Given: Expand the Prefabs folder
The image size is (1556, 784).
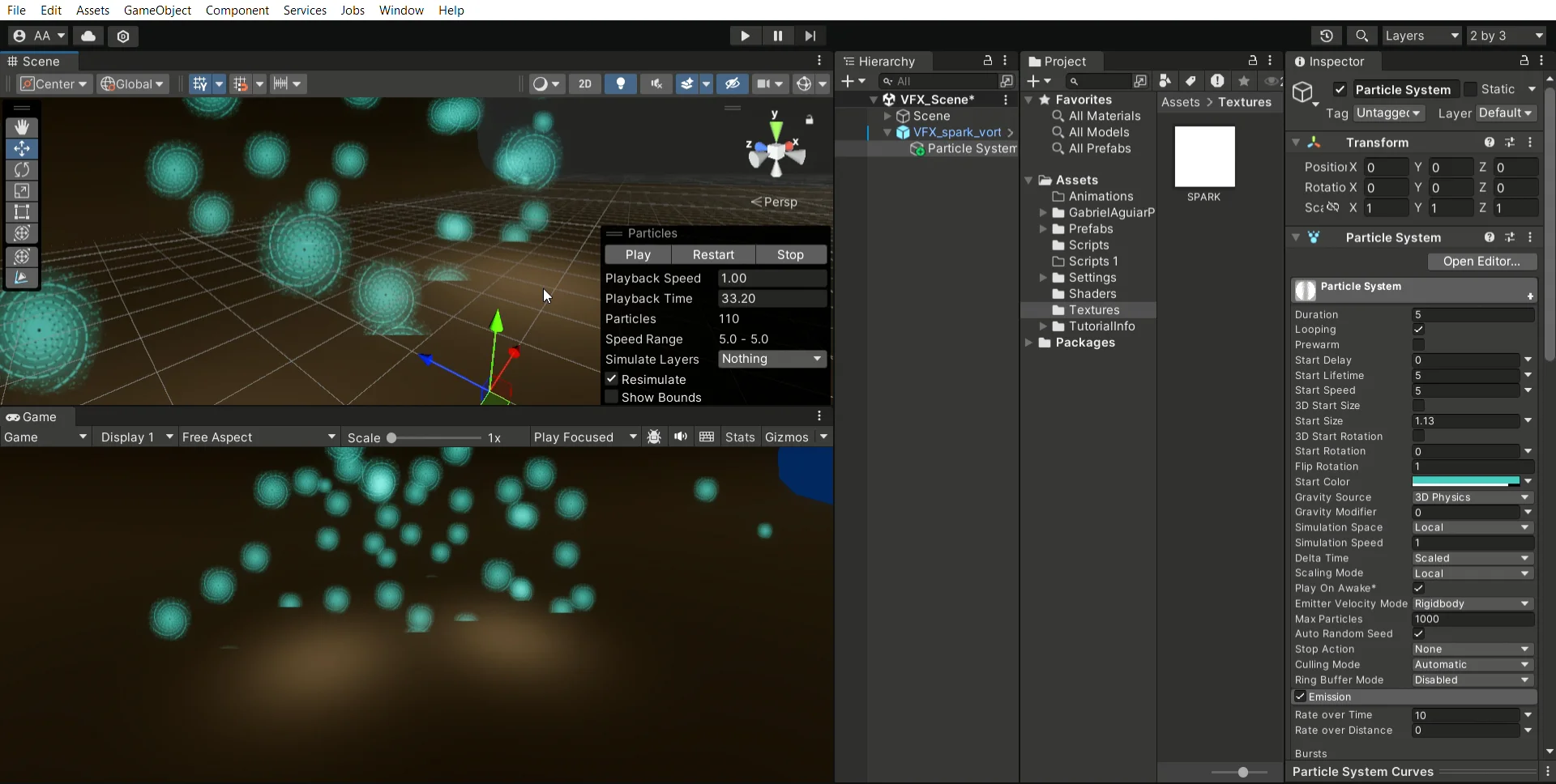Looking at the screenshot, I should (1043, 229).
